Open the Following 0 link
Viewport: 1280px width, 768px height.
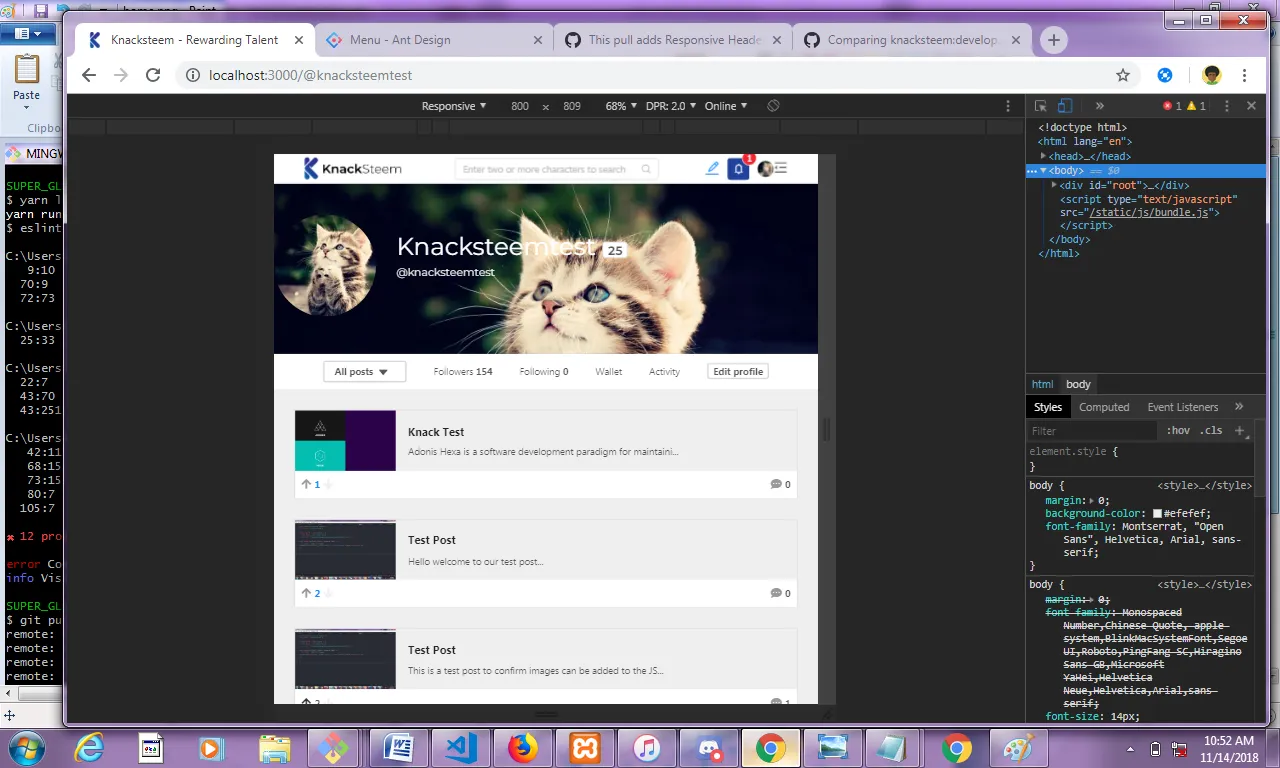point(544,371)
